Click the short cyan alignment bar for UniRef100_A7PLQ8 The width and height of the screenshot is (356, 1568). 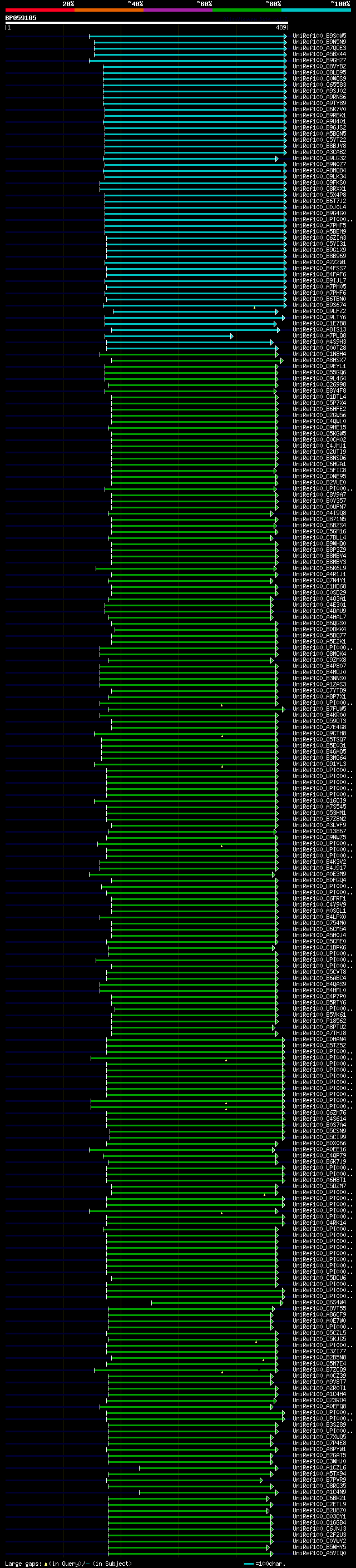[x=169, y=336]
